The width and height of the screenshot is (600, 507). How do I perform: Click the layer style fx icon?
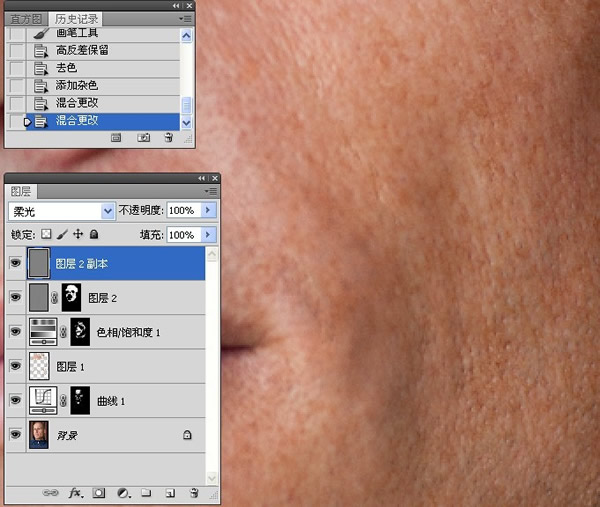click(x=75, y=493)
